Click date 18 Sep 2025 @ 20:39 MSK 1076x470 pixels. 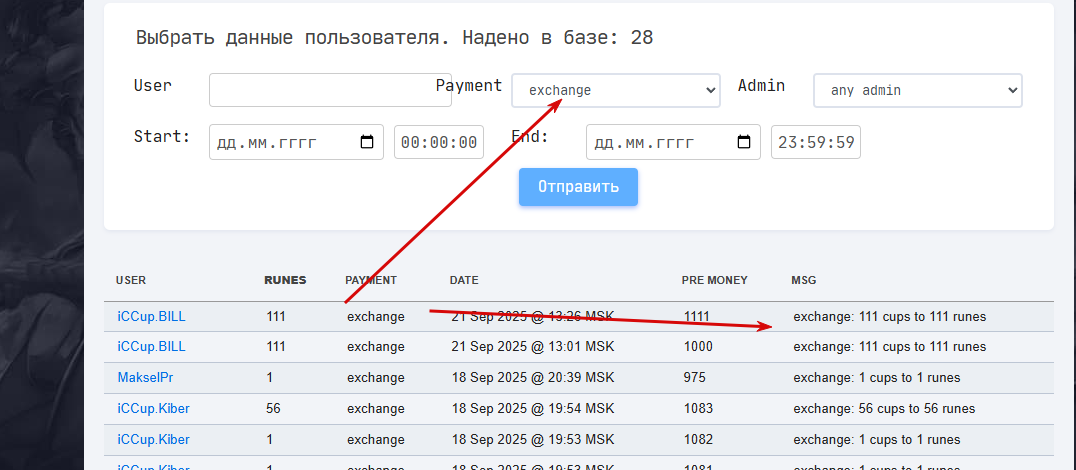[x=533, y=377]
